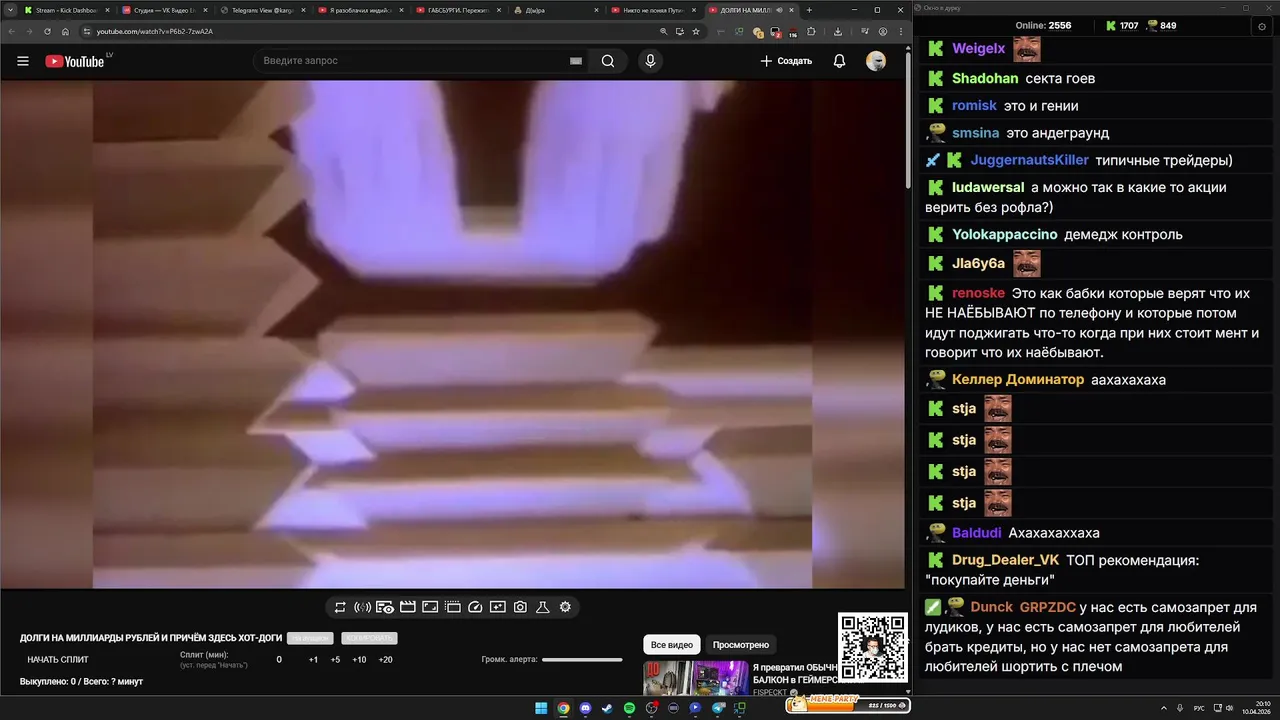Screen dimensions: 1280x720
Task: Open the on-screen keyboard in search box
Action: coord(576,61)
